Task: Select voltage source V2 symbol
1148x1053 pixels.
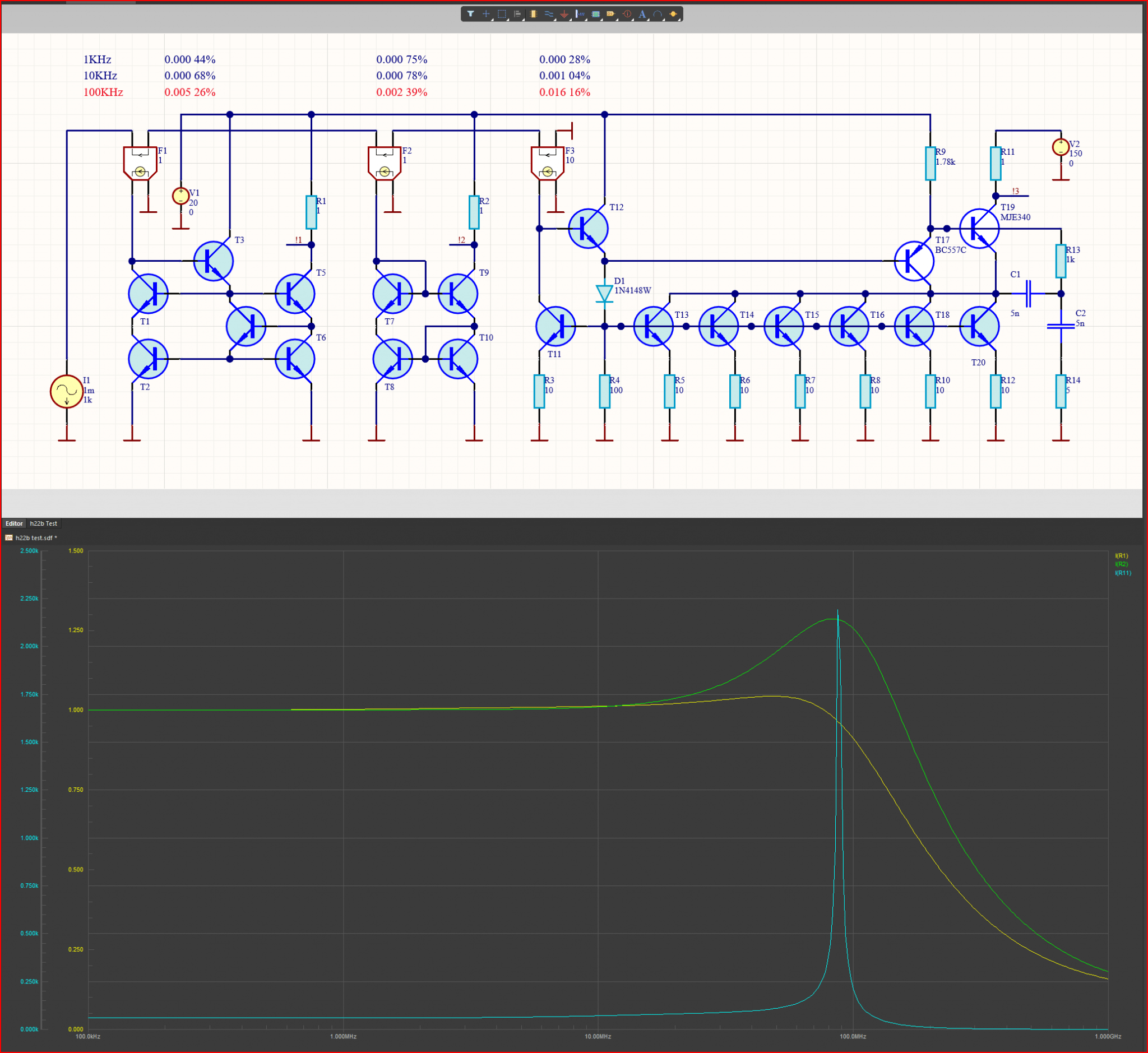Action: [1060, 147]
